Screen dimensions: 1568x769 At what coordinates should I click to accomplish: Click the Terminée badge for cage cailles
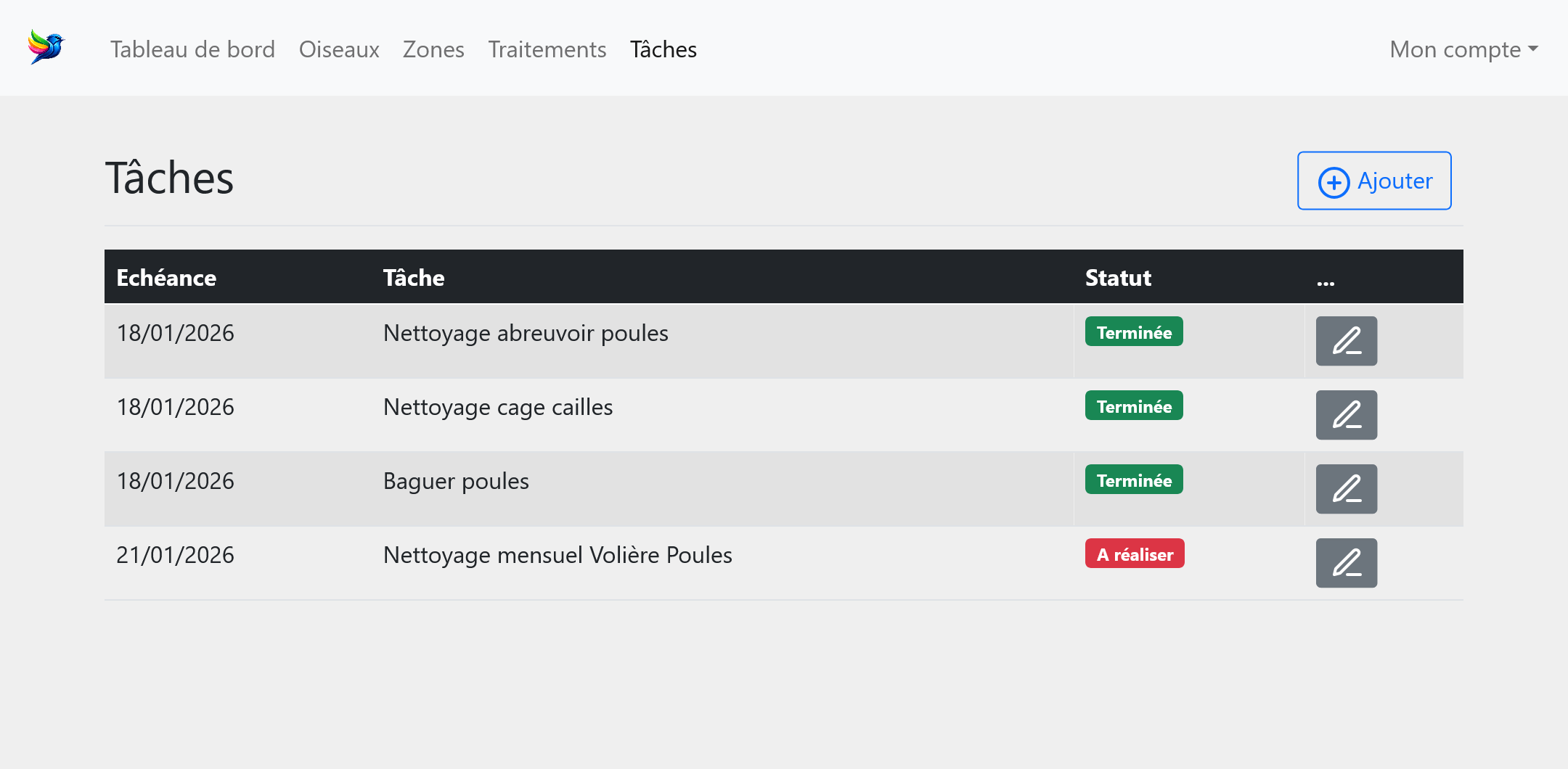(x=1134, y=406)
